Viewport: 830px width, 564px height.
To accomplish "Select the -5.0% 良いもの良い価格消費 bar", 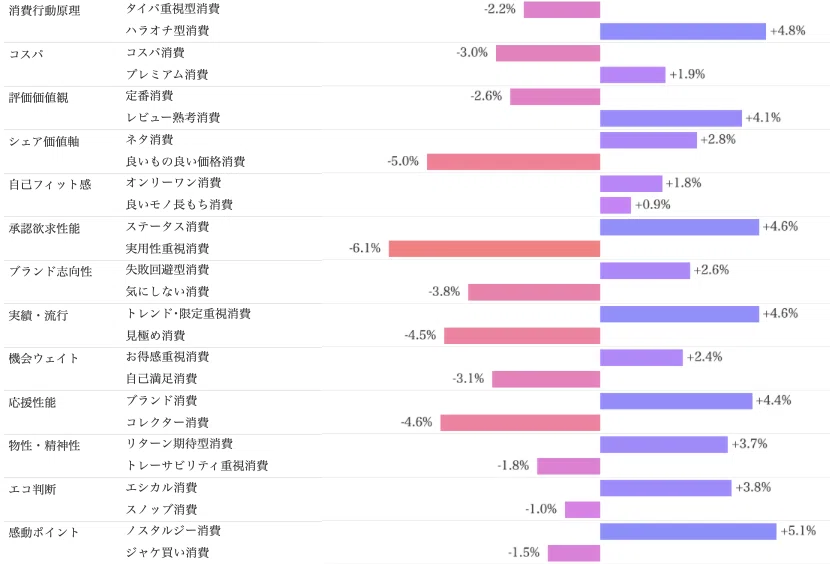I will pos(513,162).
